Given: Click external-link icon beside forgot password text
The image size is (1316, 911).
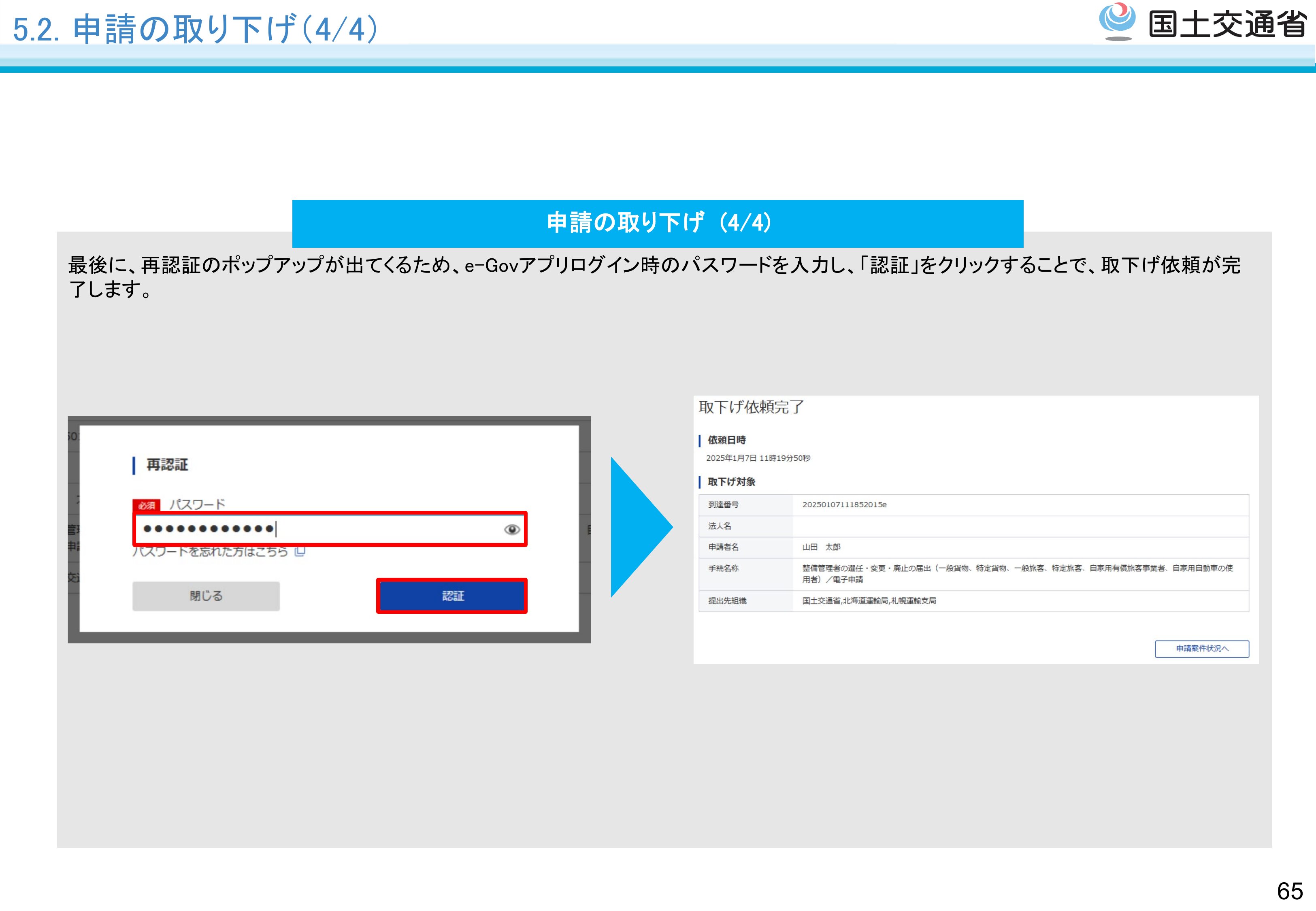Looking at the screenshot, I should (x=300, y=551).
